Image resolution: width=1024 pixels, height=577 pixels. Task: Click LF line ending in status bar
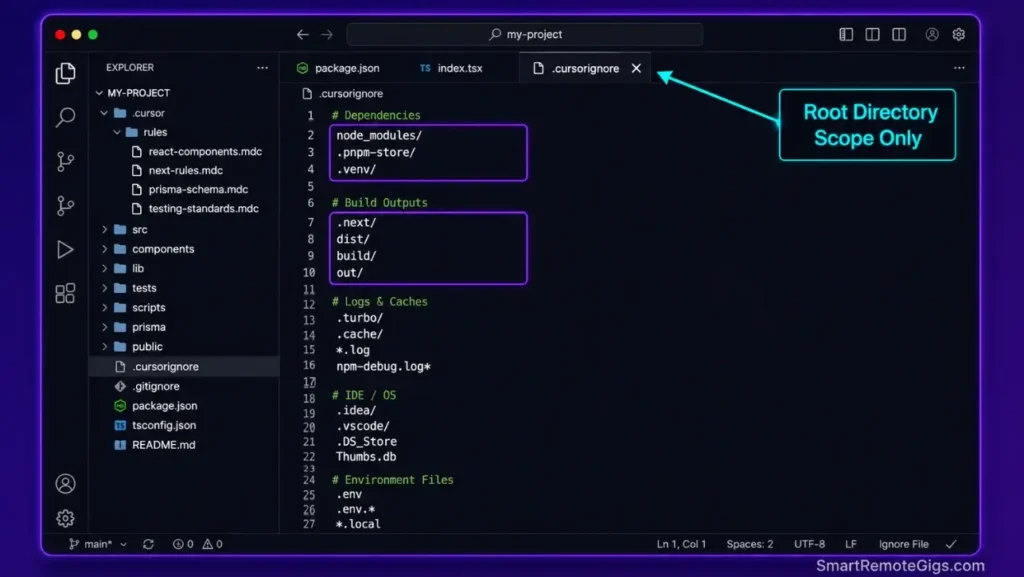pos(850,544)
